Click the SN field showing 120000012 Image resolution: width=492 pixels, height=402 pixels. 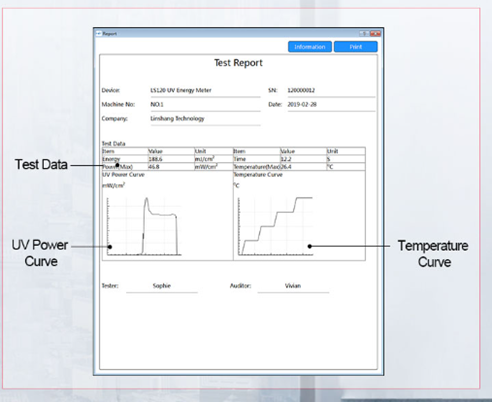tap(331, 91)
